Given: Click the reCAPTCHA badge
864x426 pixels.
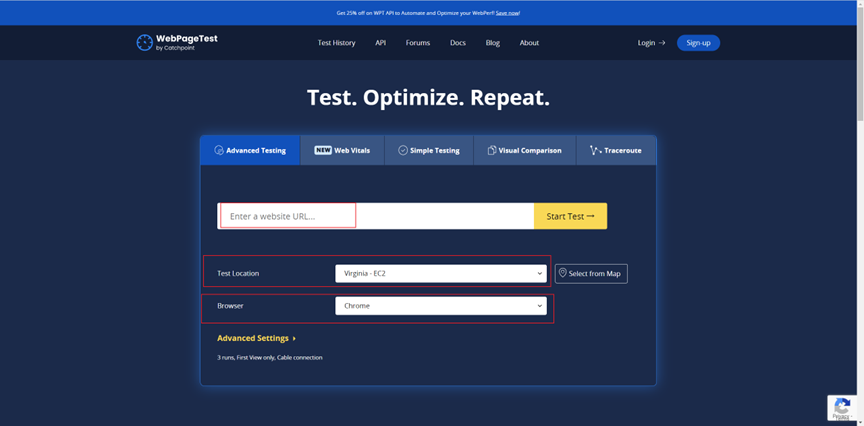Looking at the screenshot, I should [x=843, y=408].
